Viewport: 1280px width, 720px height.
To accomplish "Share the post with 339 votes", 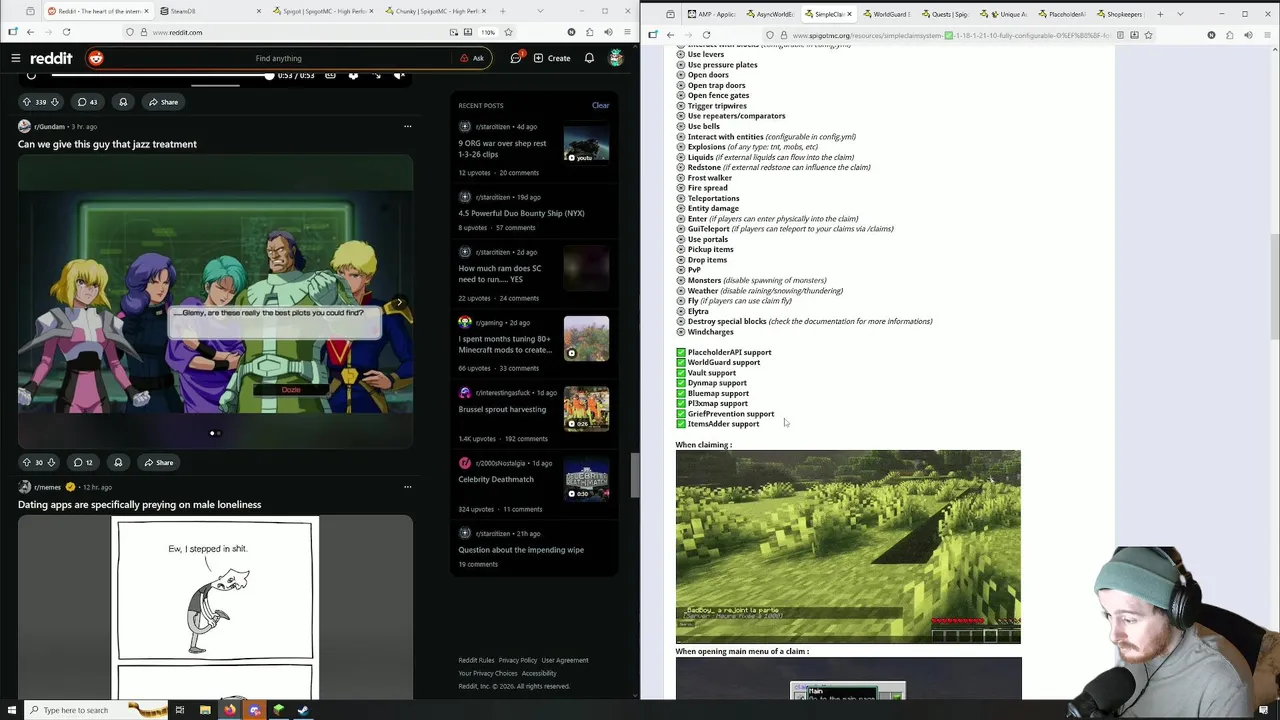I will coord(163,102).
